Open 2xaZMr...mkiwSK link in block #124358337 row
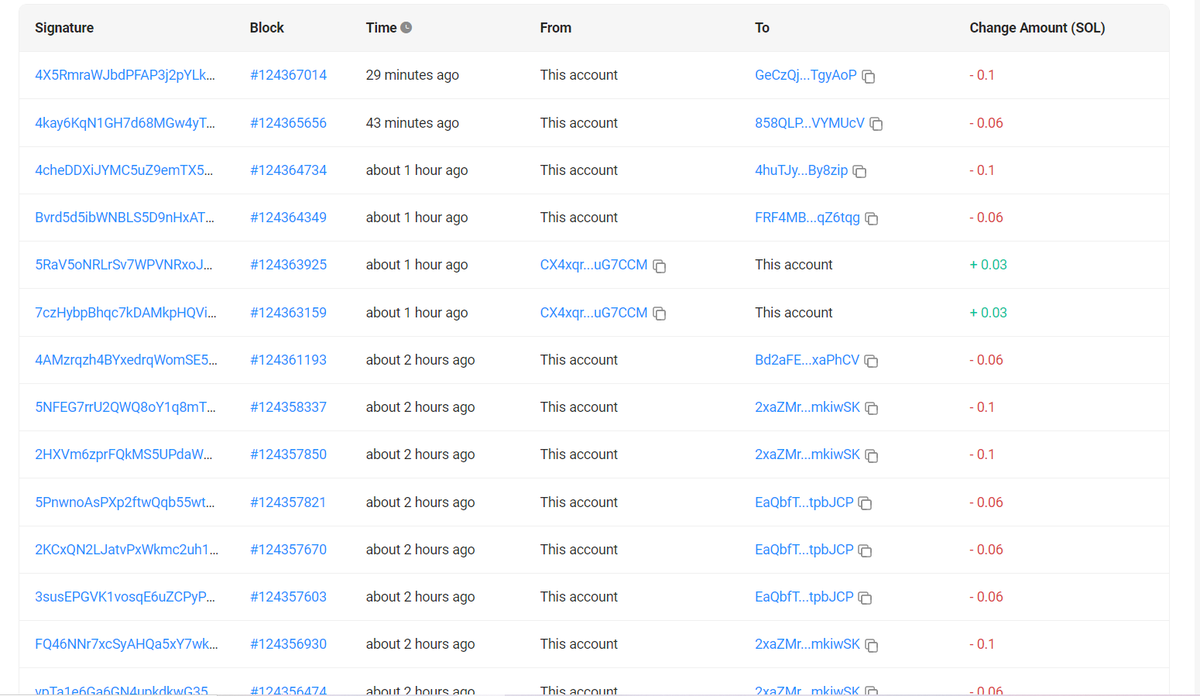This screenshot has width=1200, height=696. 808,407
